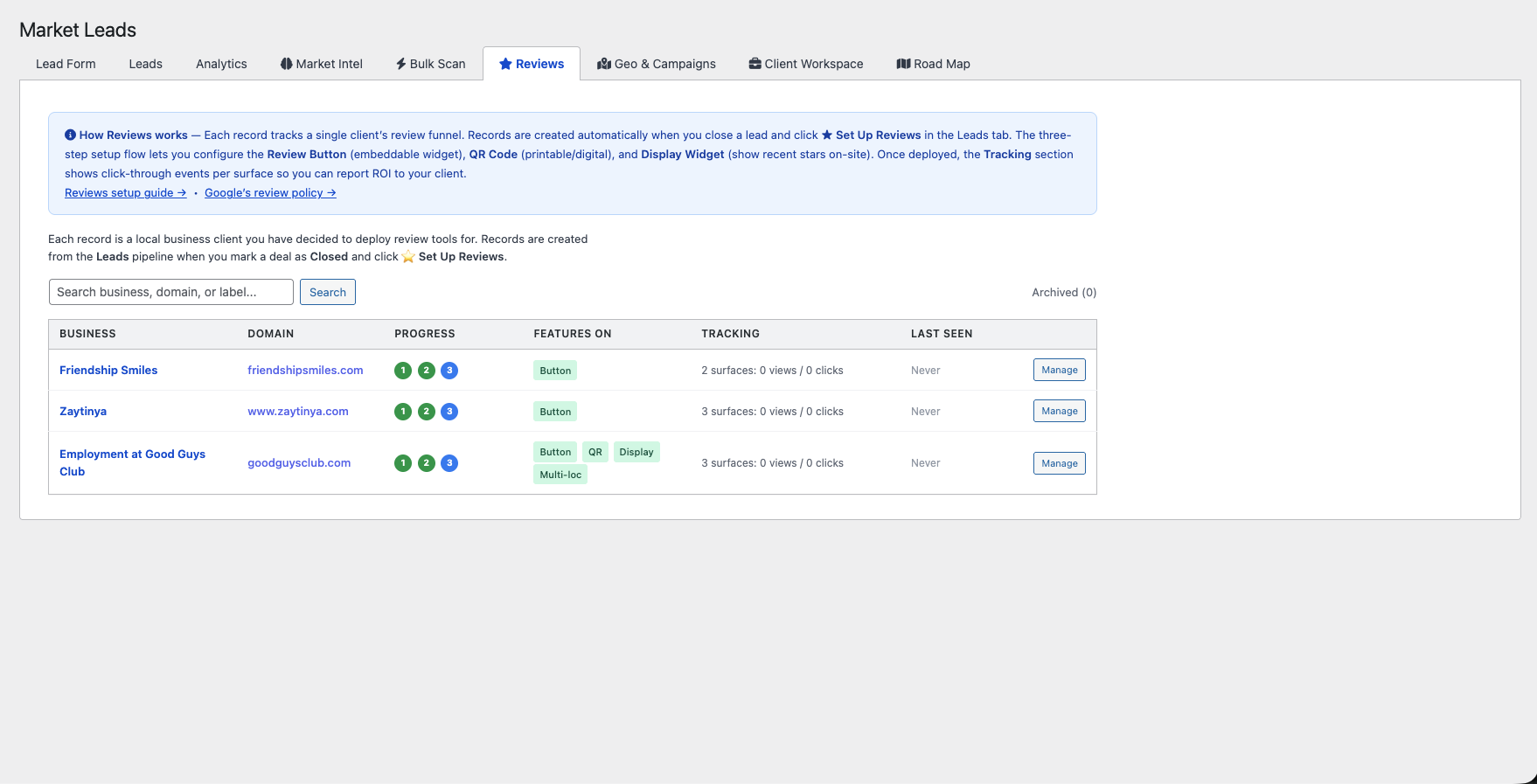Click the Button feature badge for Friendship Smiles
This screenshot has height=784, width=1537.
[x=555, y=371]
